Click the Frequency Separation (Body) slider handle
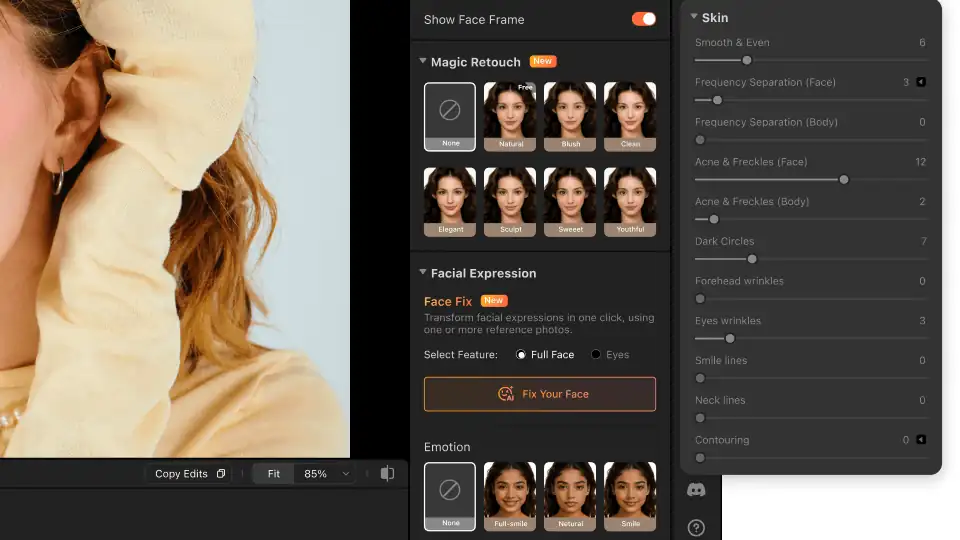The height and width of the screenshot is (540, 960). tap(700, 140)
